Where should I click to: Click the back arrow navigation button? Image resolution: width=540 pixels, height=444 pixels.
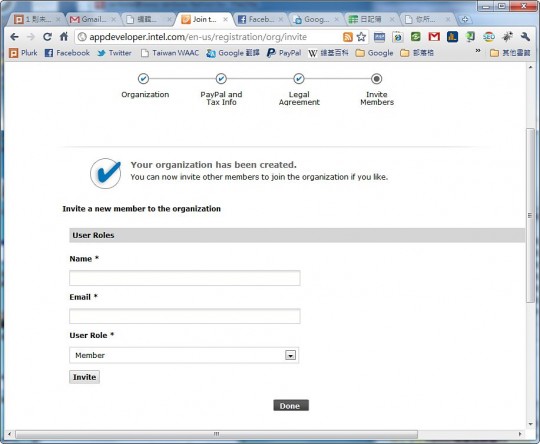[x=14, y=37]
